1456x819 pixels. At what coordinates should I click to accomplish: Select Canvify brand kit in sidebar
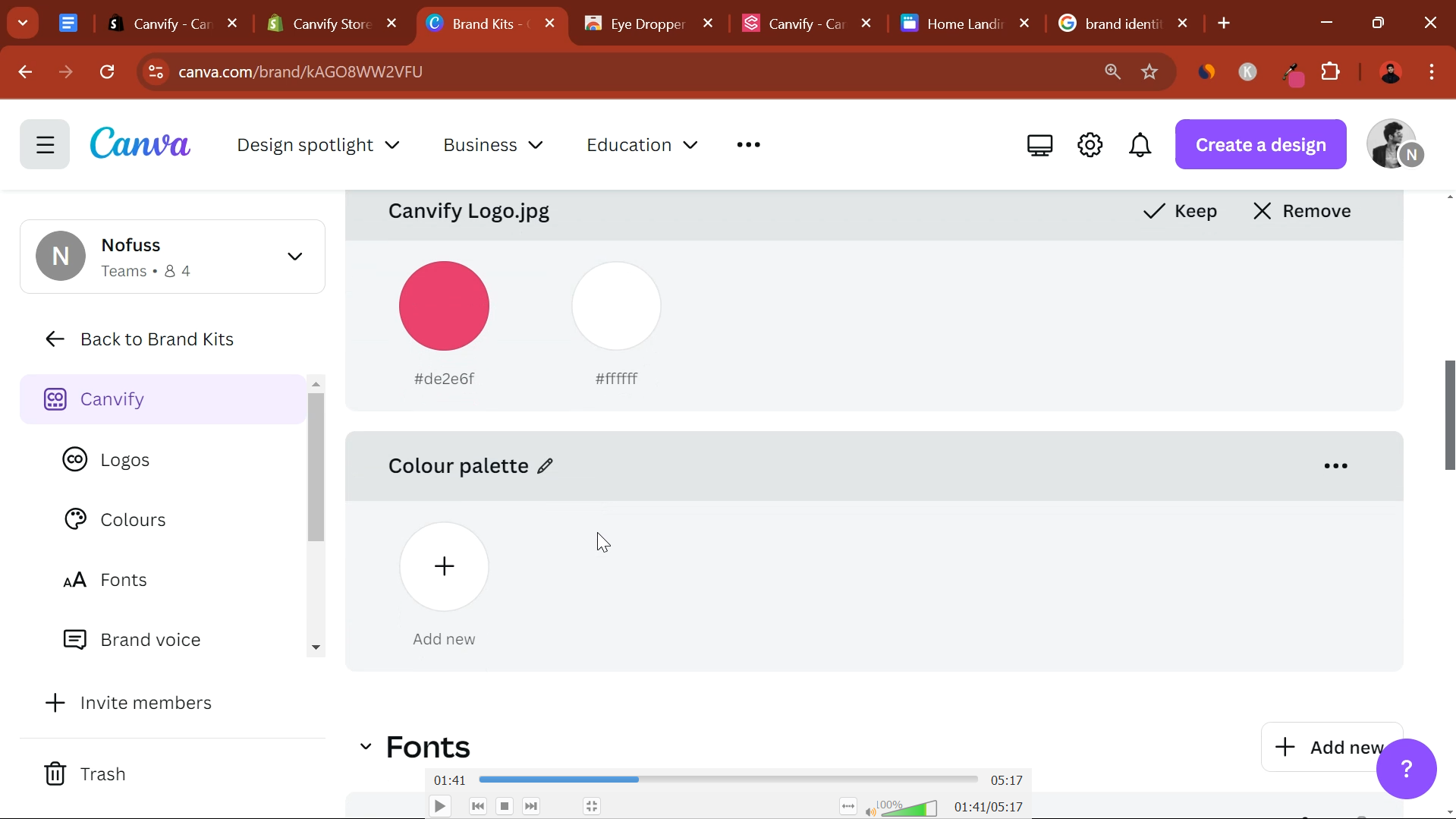(x=163, y=399)
